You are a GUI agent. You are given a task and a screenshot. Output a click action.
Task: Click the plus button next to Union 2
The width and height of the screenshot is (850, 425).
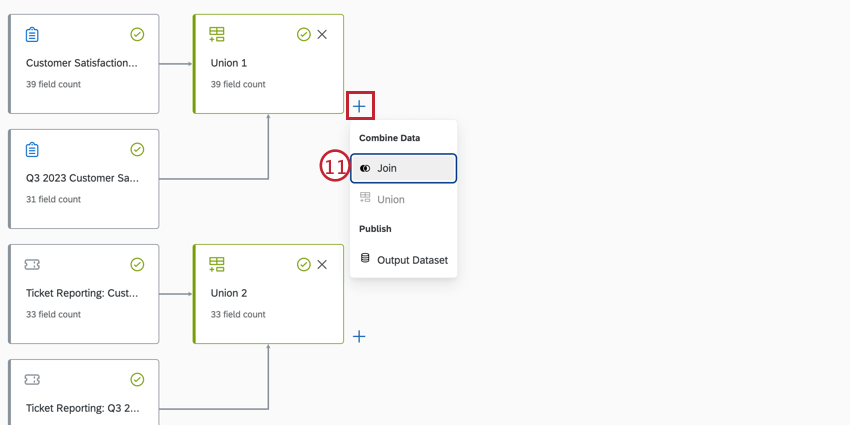359,337
